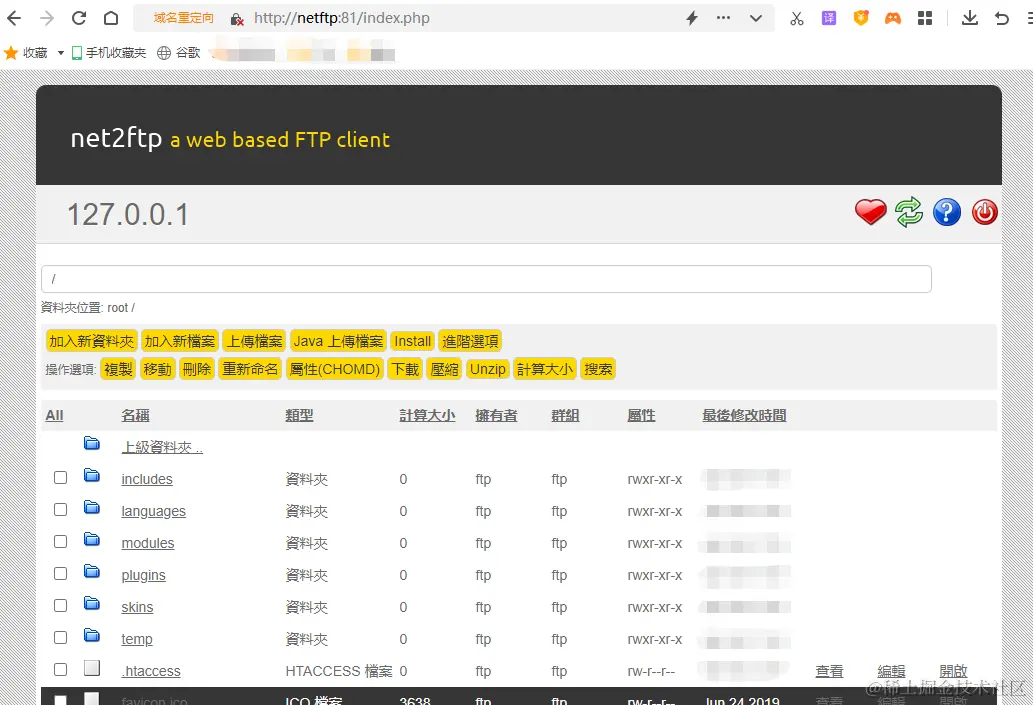Click the 複製 copy action
The height and width of the screenshot is (705, 1033).
point(119,369)
